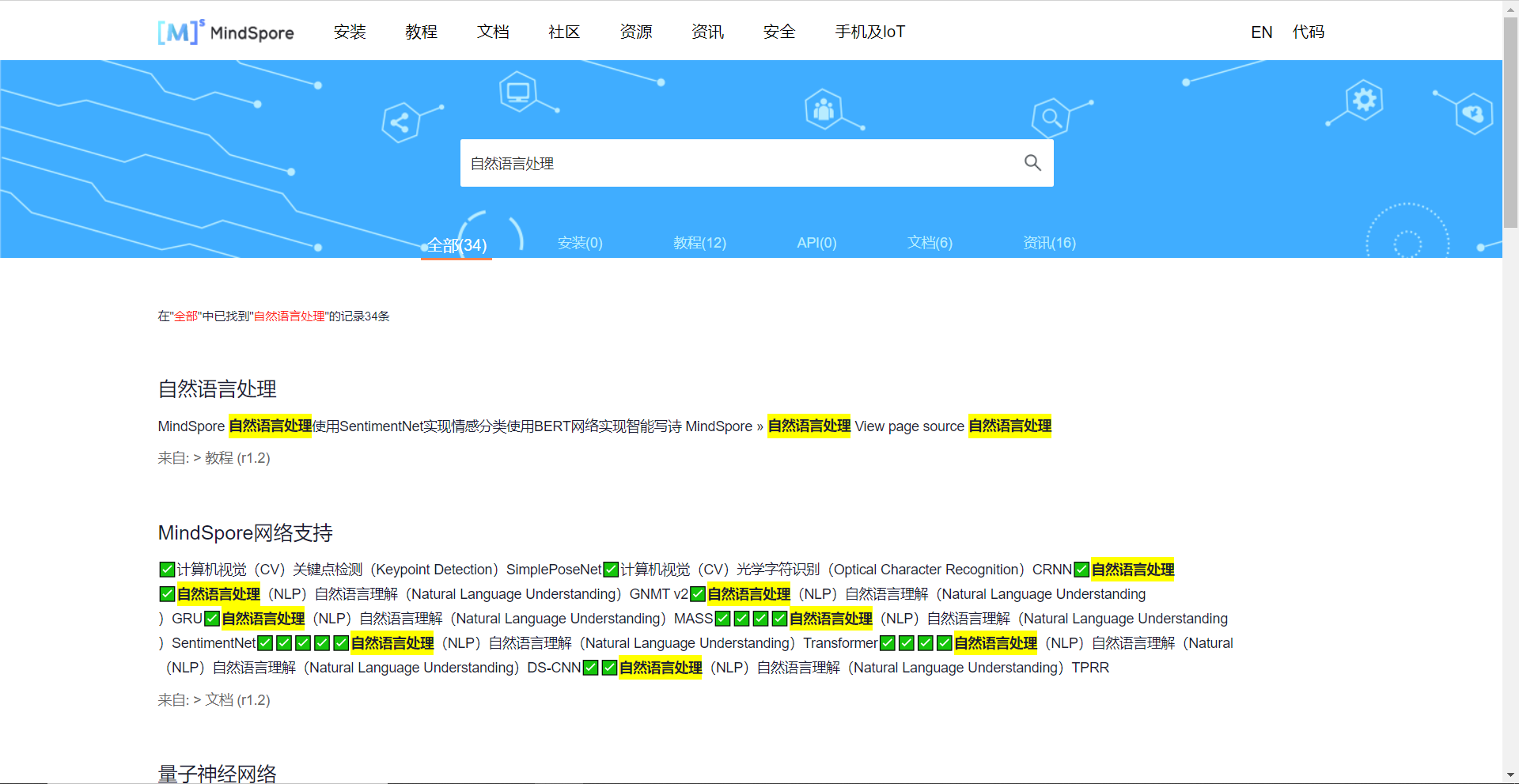
Task: Open the 代码 link in header
Action: (1309, 32)
